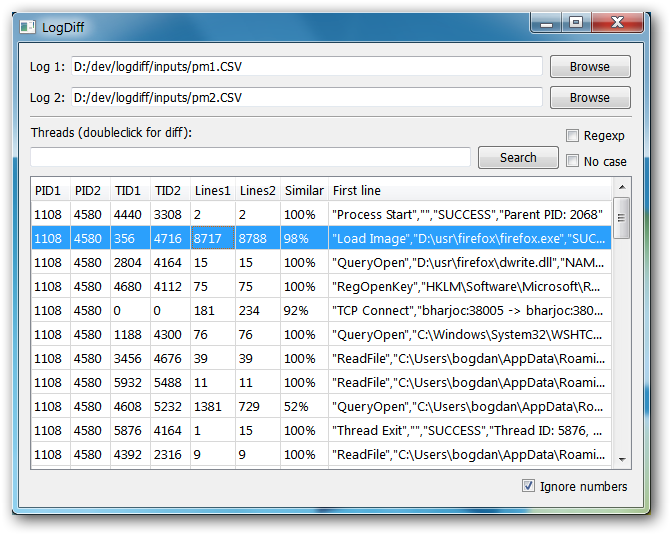Viewport: 671px width, 535px height.
Task: Click TID1 cell 4608
Action: pos(131,406)
